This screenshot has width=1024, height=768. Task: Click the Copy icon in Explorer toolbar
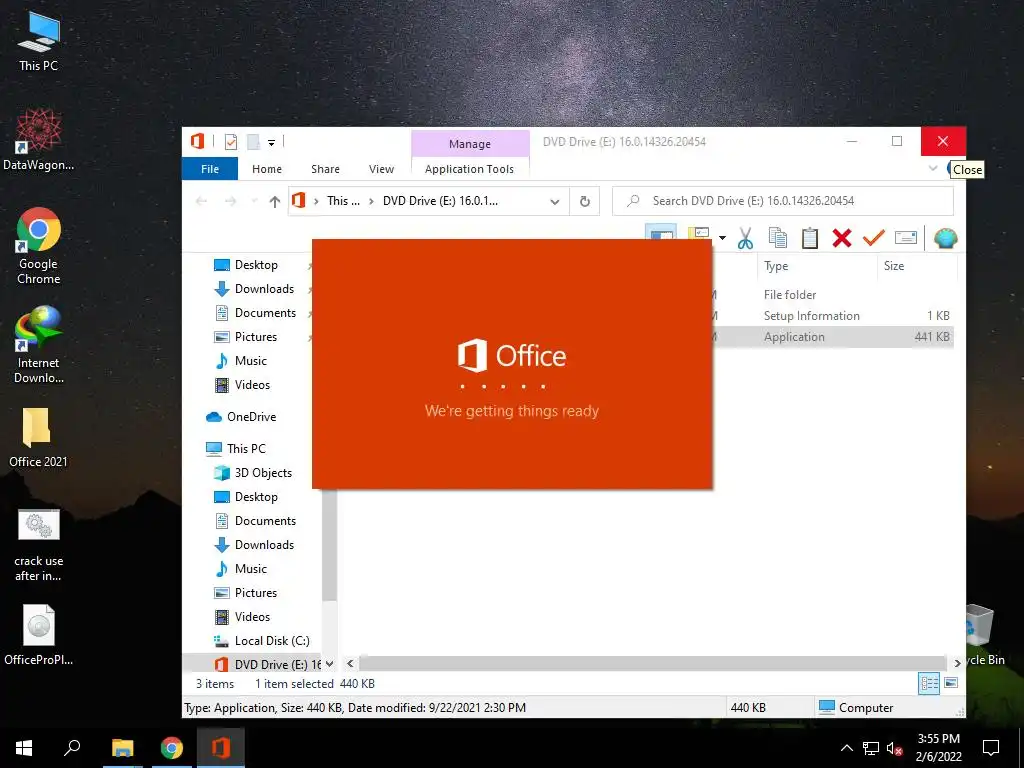777,238
